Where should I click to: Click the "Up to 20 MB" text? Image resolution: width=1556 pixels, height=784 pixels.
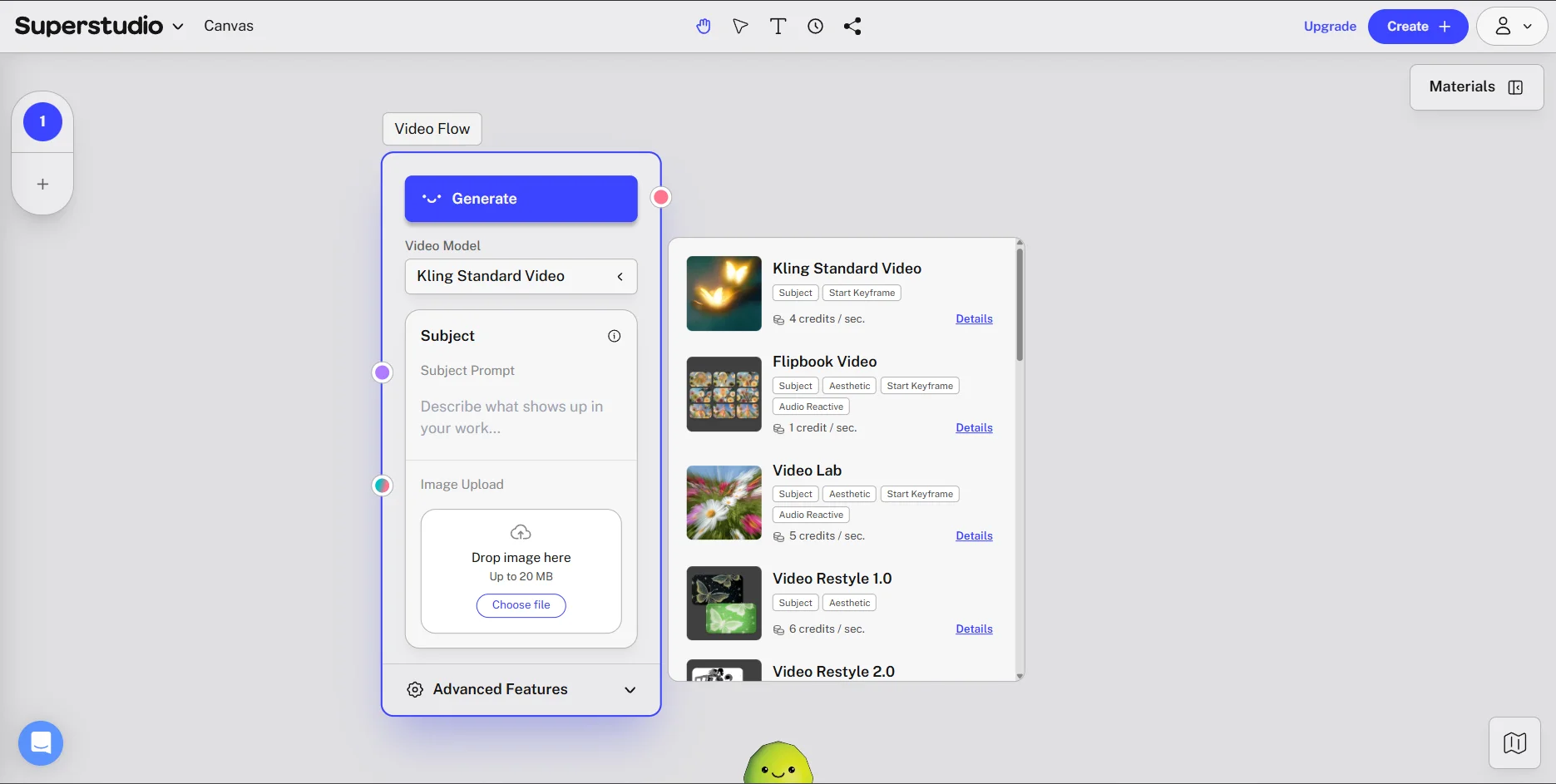coord(521,577)
